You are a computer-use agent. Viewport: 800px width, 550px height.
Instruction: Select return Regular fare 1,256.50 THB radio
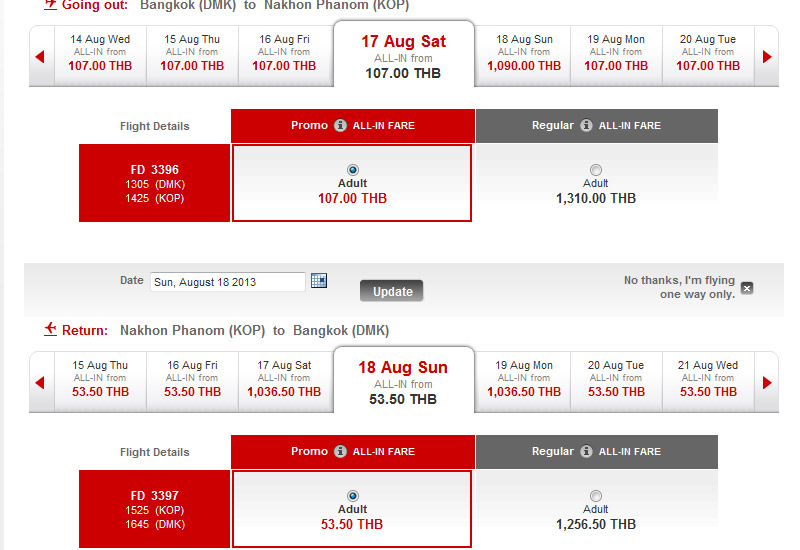(596, 495)
